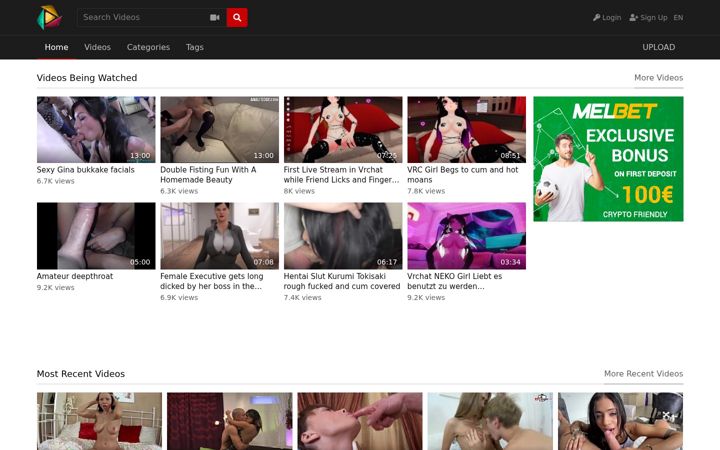Follow the More Recent Videos link

click(643, 373)
